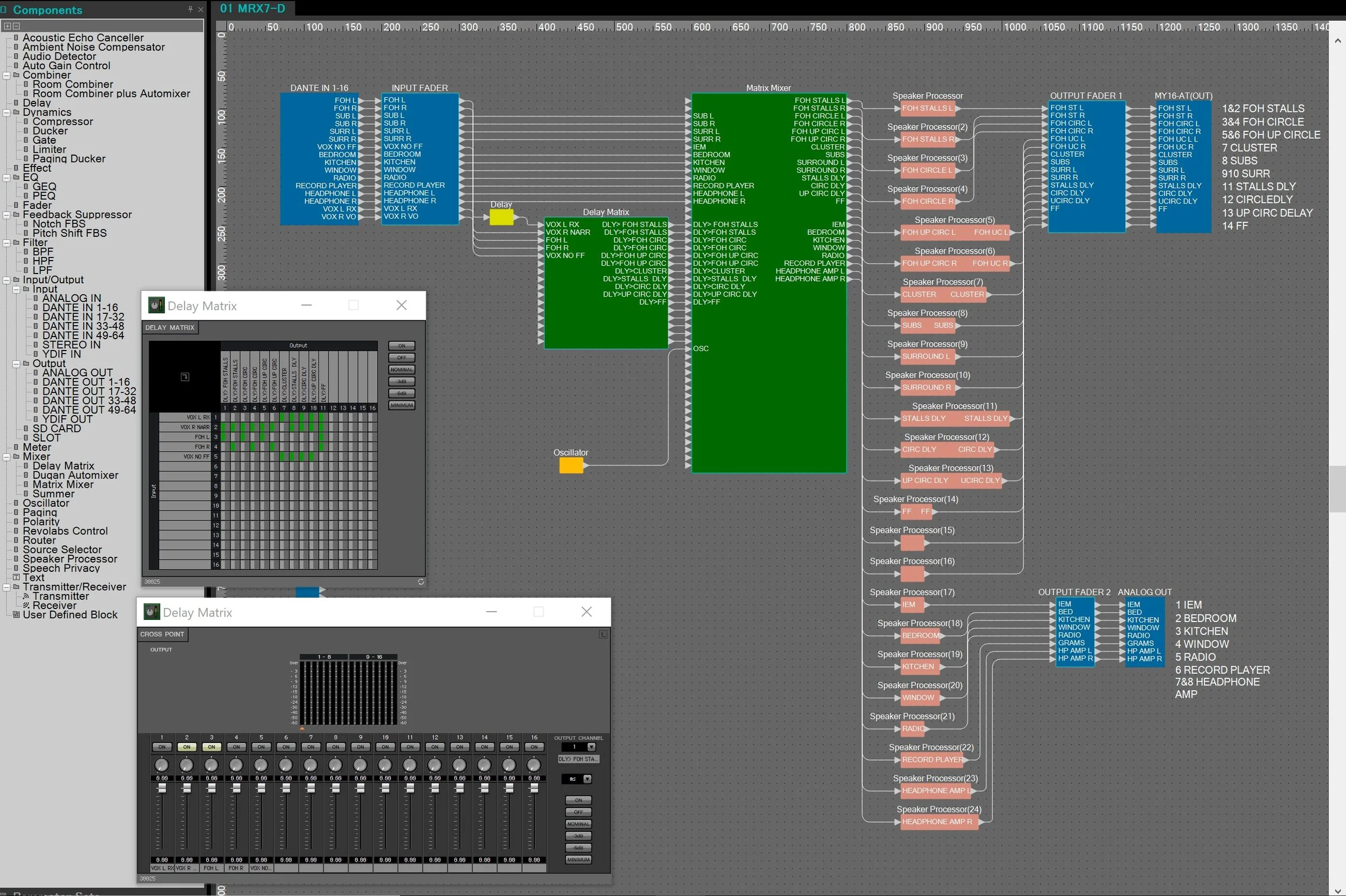Image resolution: width=1346 pixels, height=896 pixels.
Task: Pin the Components panel with the pushpin icon
Action: pyautogui.click(x=190, y=9)
